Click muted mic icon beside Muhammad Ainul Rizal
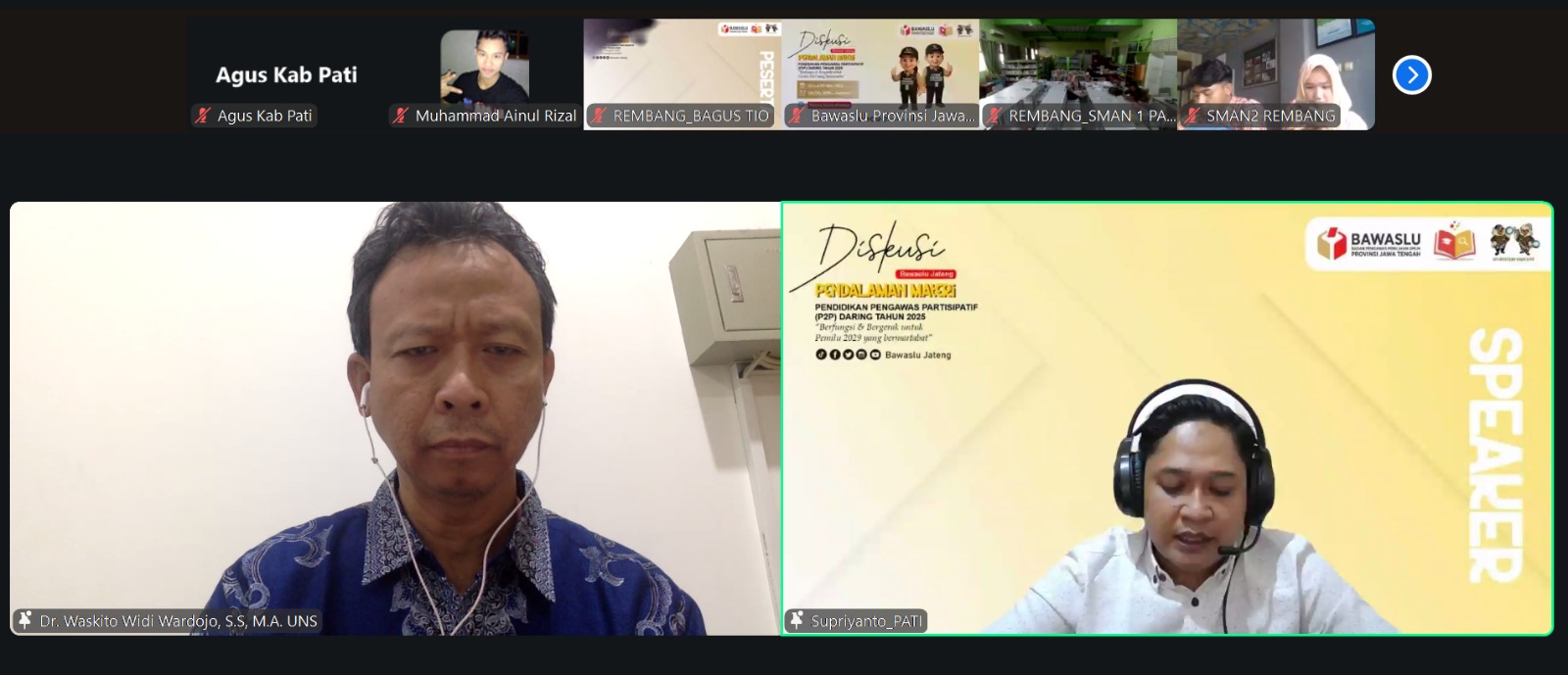The height and width of the screenshot is (675, 1568). pyautogui.click(x=401, y=116)
